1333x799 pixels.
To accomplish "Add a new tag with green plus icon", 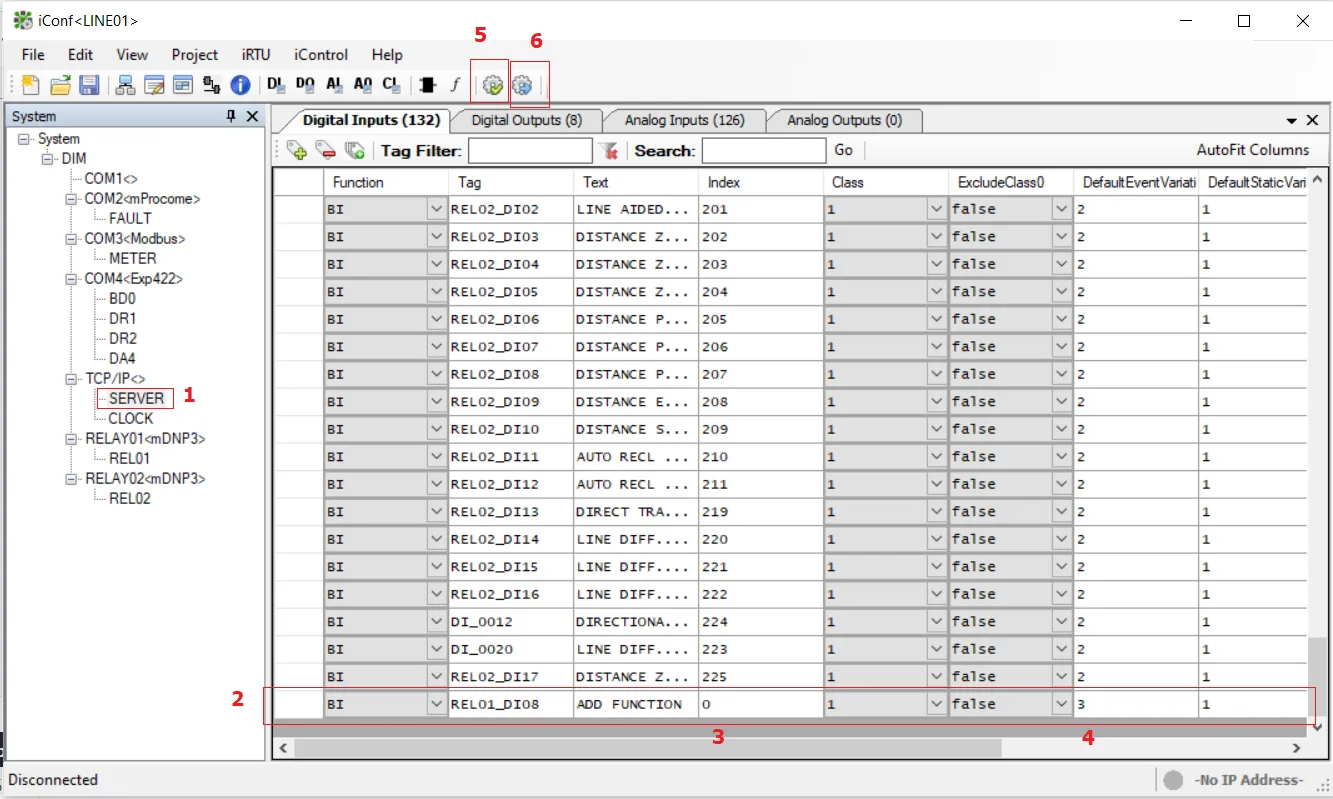I will pyautogui.click(x=297, y=150).
